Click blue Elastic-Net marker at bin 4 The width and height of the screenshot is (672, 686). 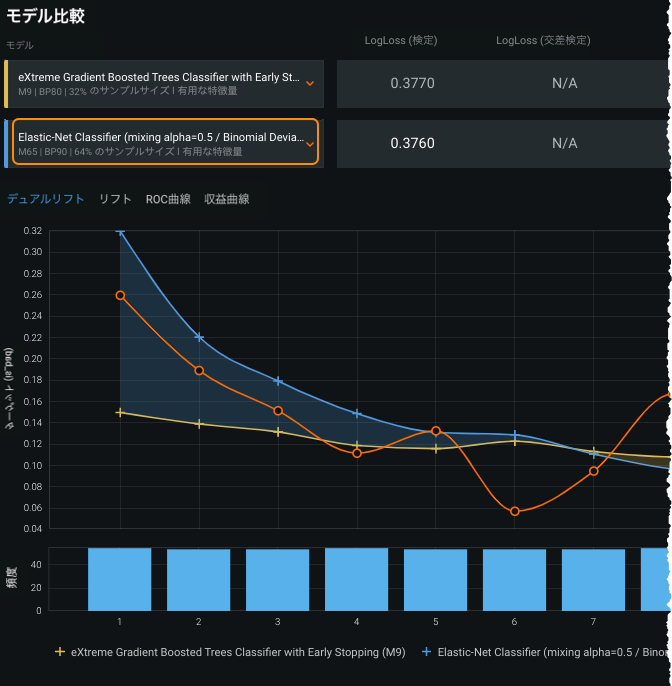[357, 413]
